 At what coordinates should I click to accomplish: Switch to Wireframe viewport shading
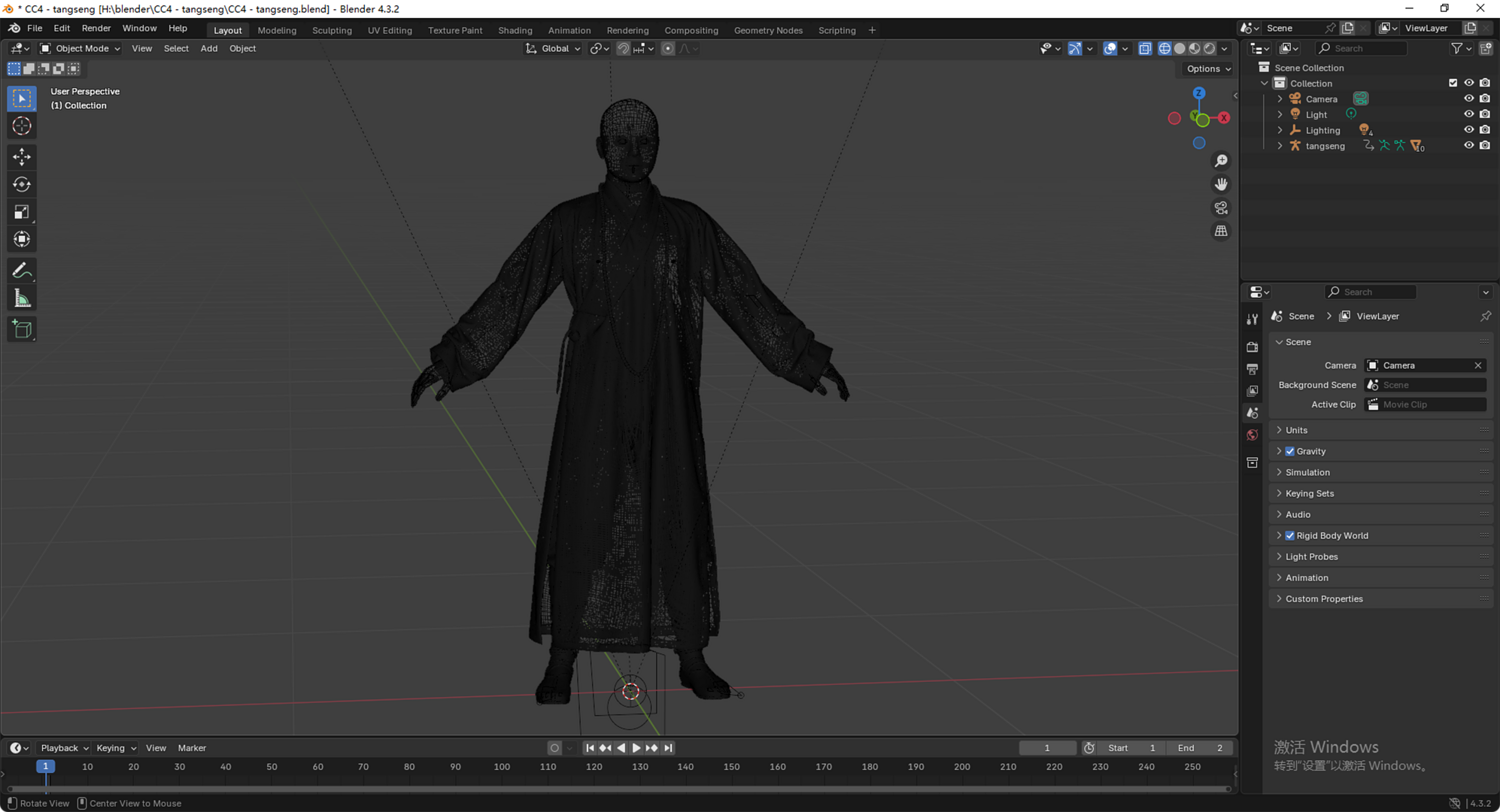[1165, 48]
